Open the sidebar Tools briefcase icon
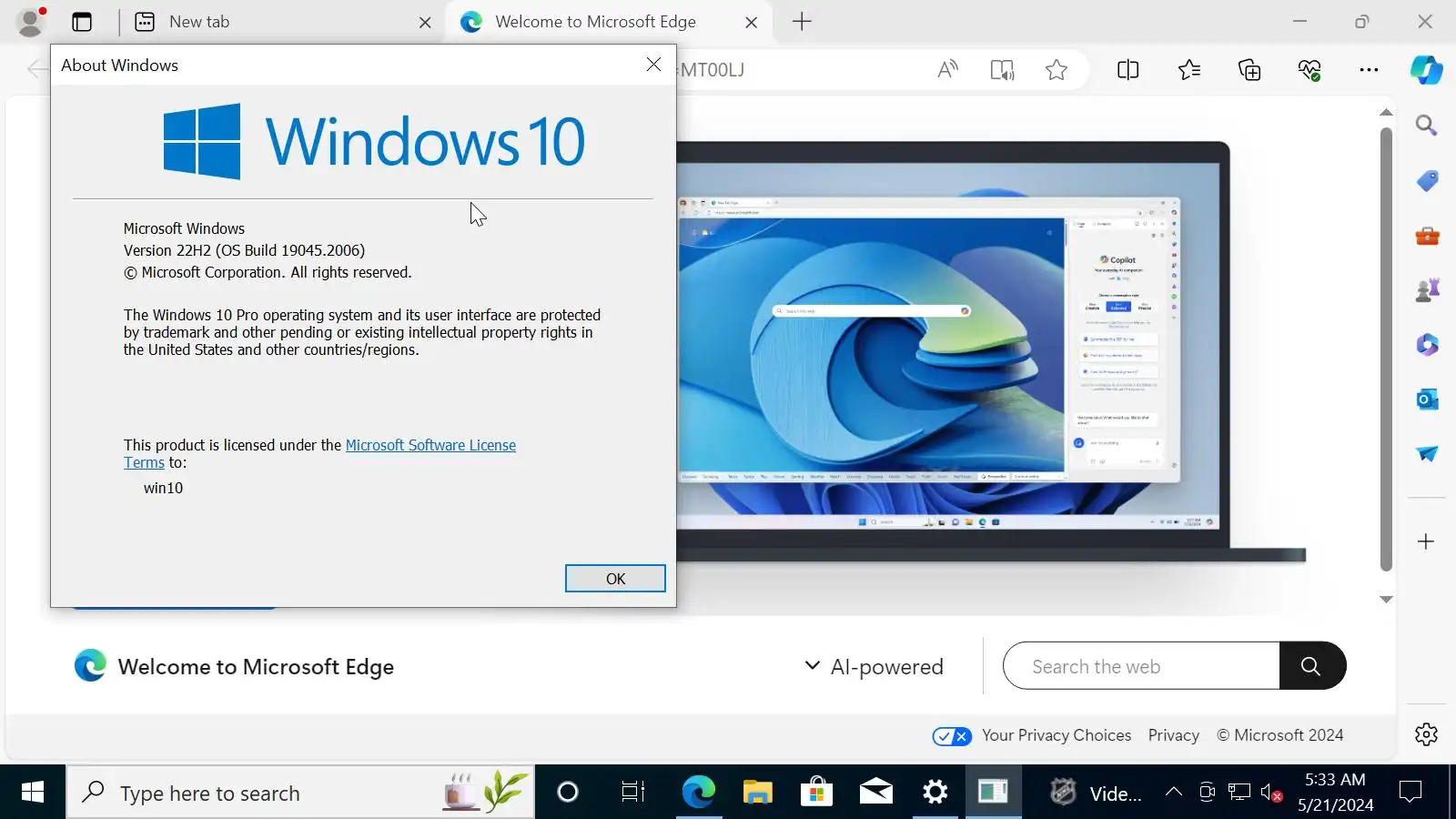This screenshot has width=1456, height=819. (x=1427, y=236)
